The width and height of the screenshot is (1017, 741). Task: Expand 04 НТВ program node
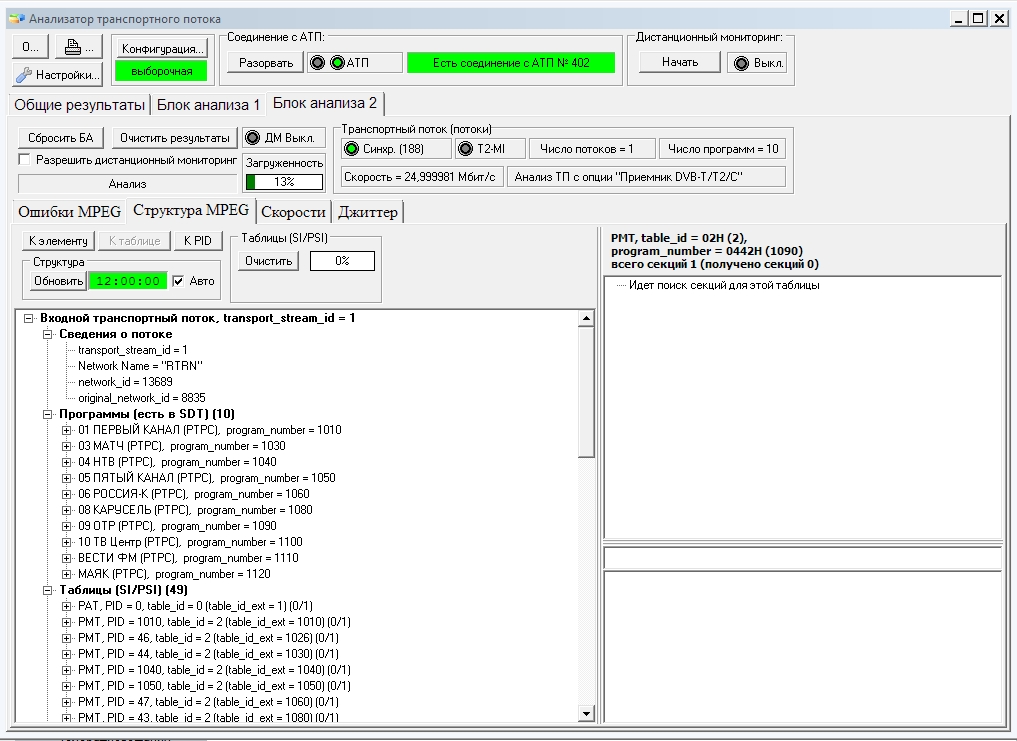point(66,462)
